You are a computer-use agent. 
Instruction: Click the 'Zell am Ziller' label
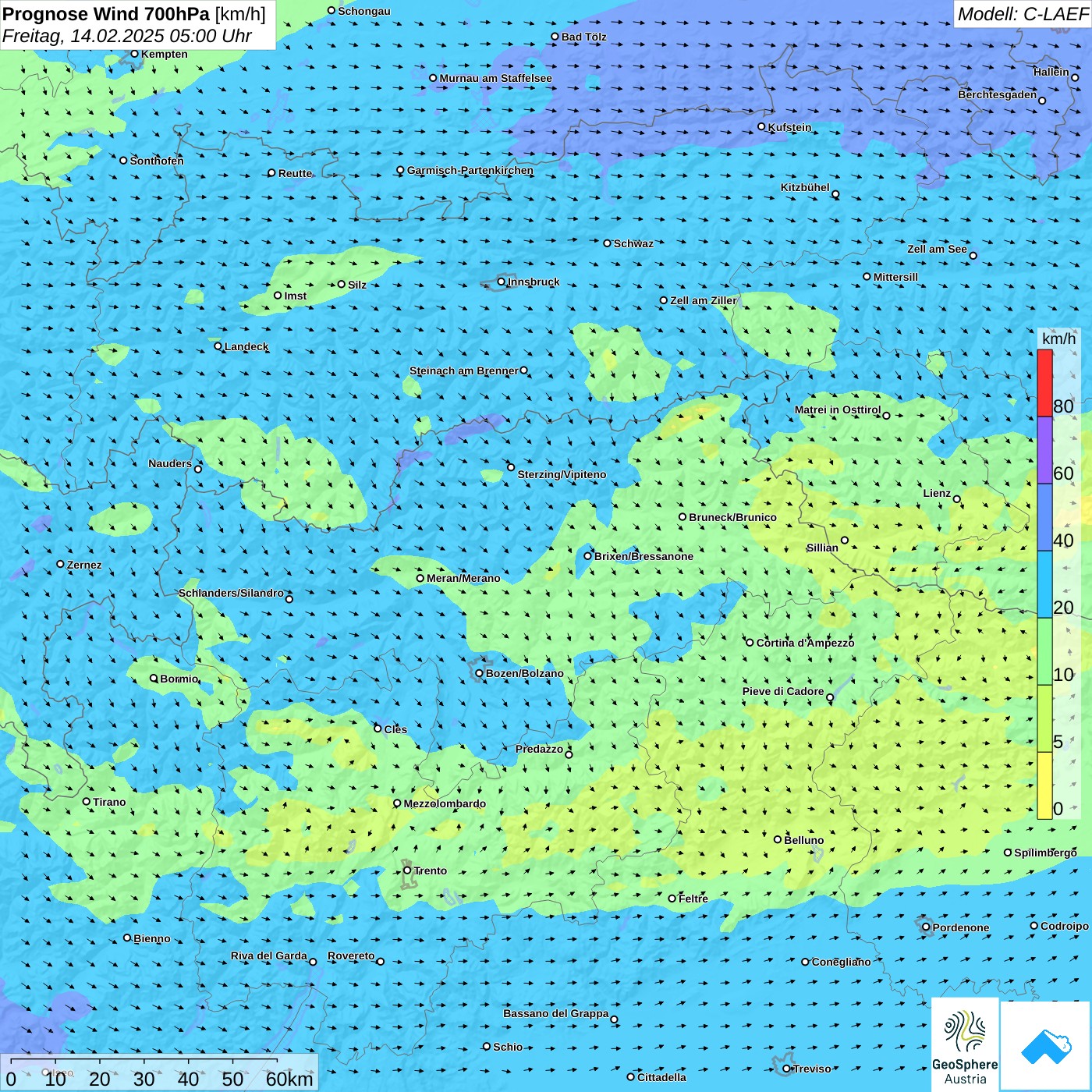[704, 300]
